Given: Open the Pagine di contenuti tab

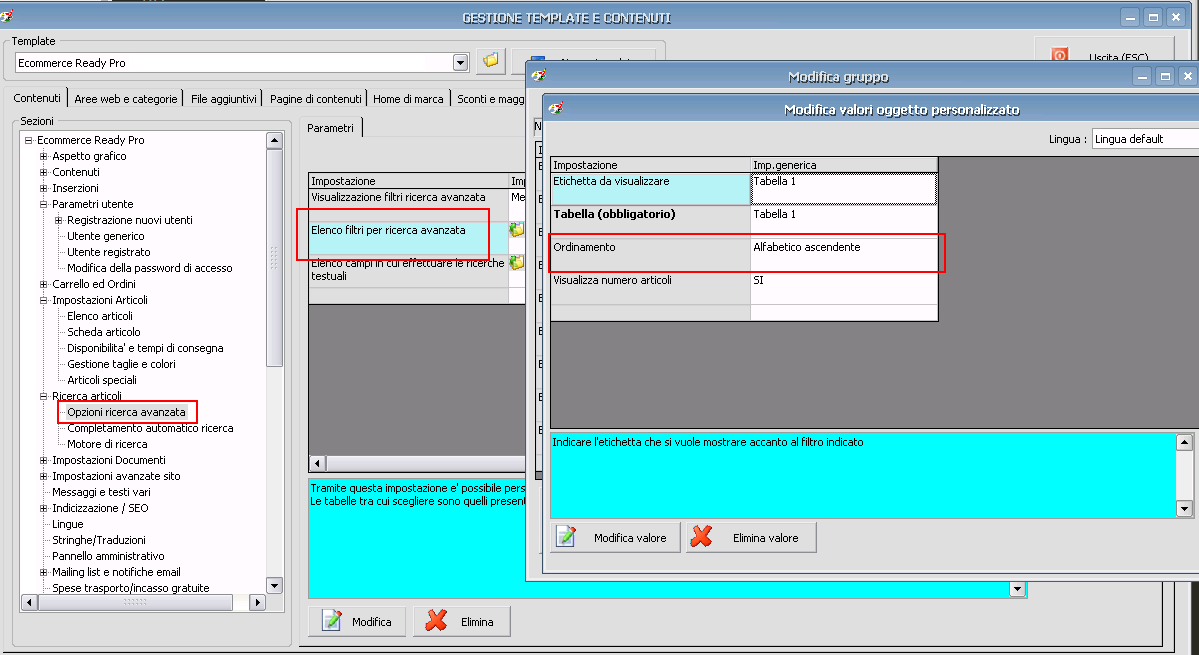Looking at the screenshot, I should 315,99.
